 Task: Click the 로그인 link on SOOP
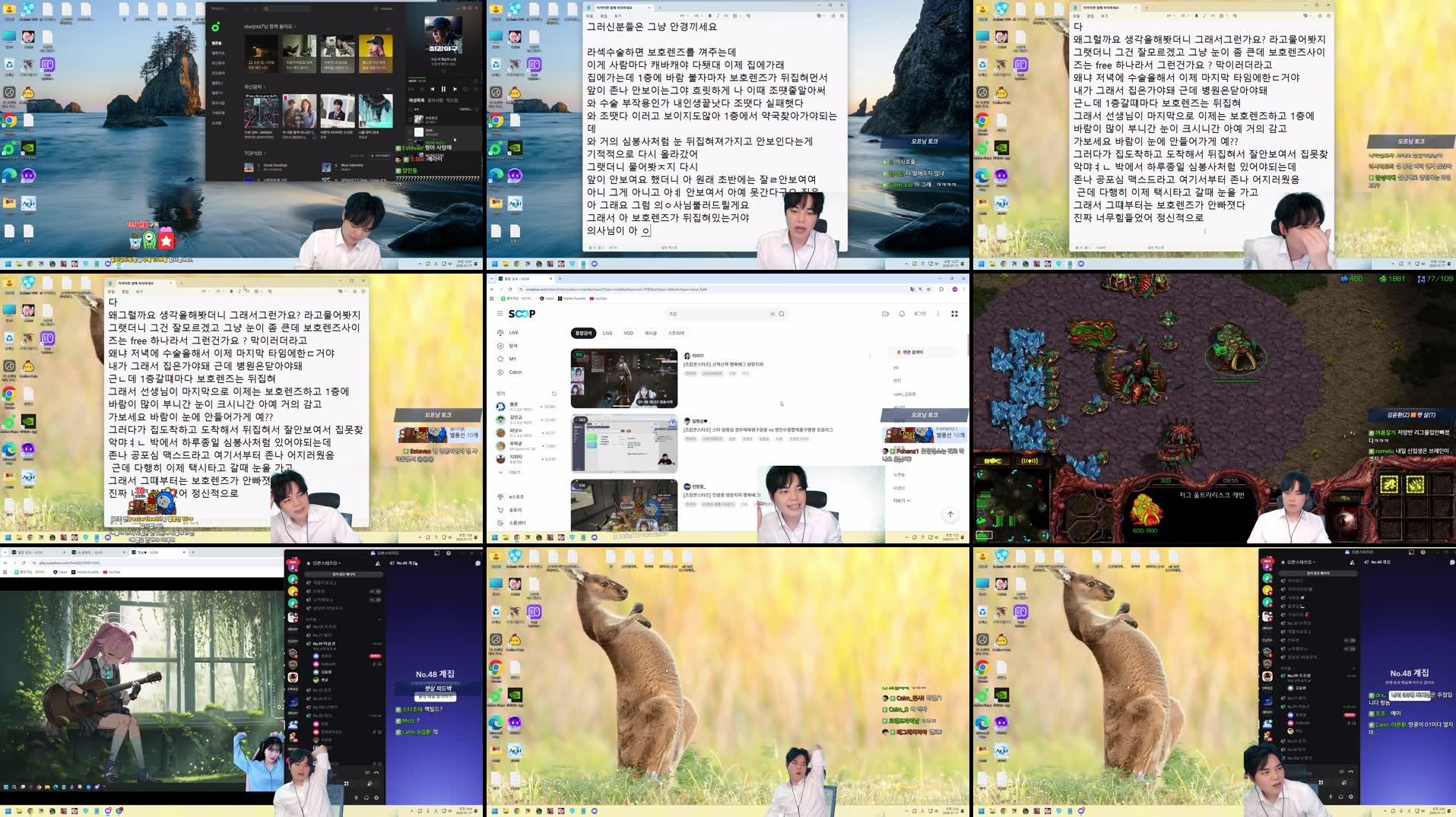pos(920,314)
